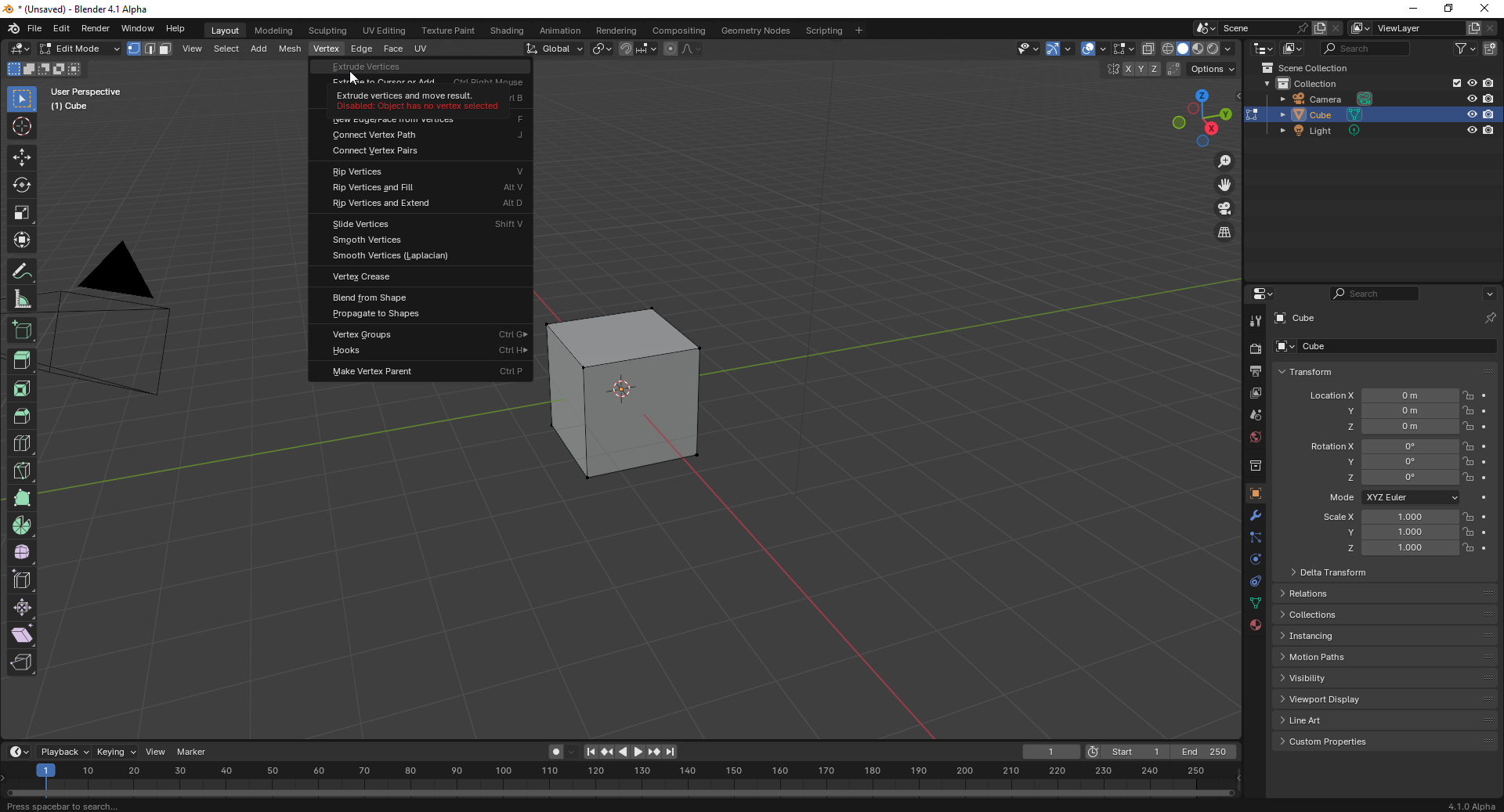Toggle camera view icon in viewport
The width and height of the screenshot is (1504, 812).
(1224, 208)
